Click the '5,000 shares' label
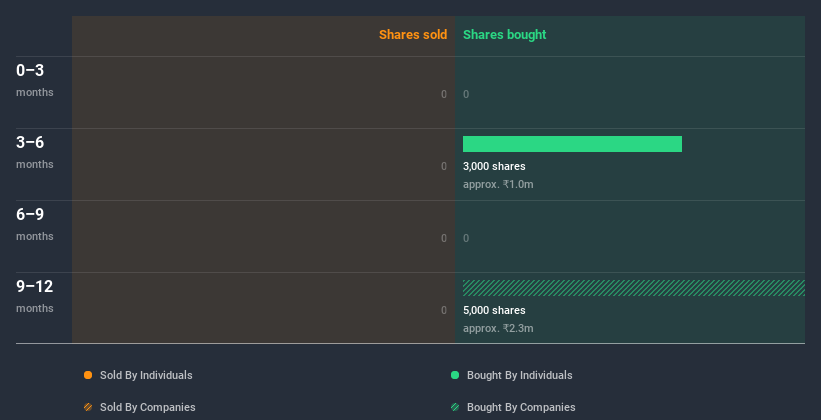 [494, 311]
